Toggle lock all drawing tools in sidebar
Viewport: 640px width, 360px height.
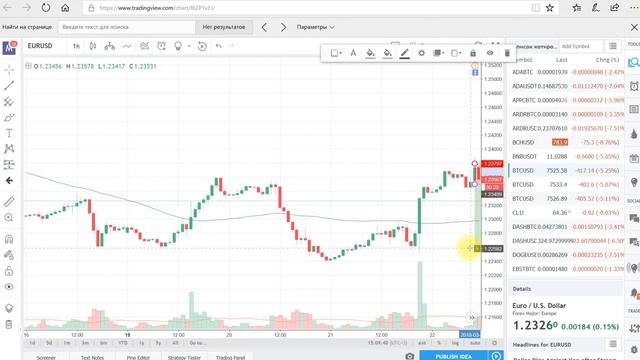[x=9, y=271]
